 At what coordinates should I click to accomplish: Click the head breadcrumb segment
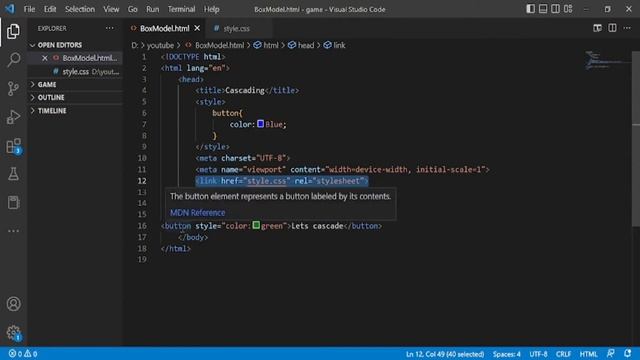(301, 45)
